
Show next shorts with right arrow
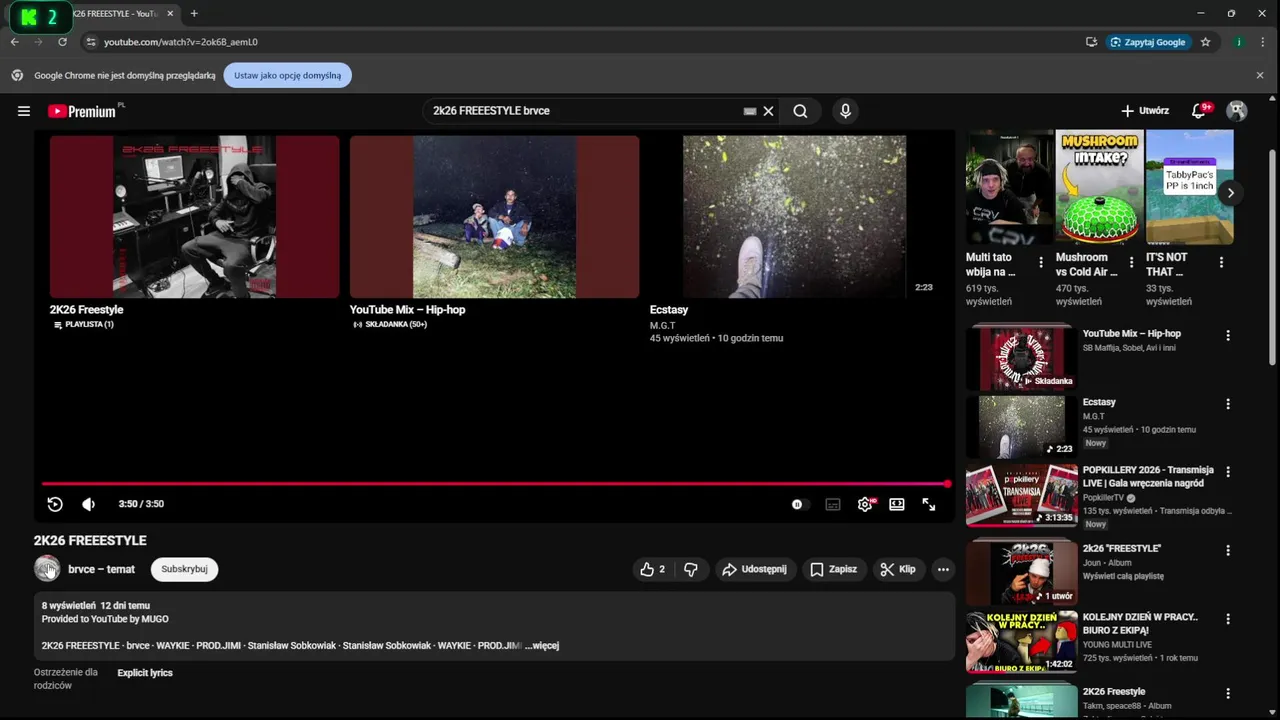tap(1231, 193)
